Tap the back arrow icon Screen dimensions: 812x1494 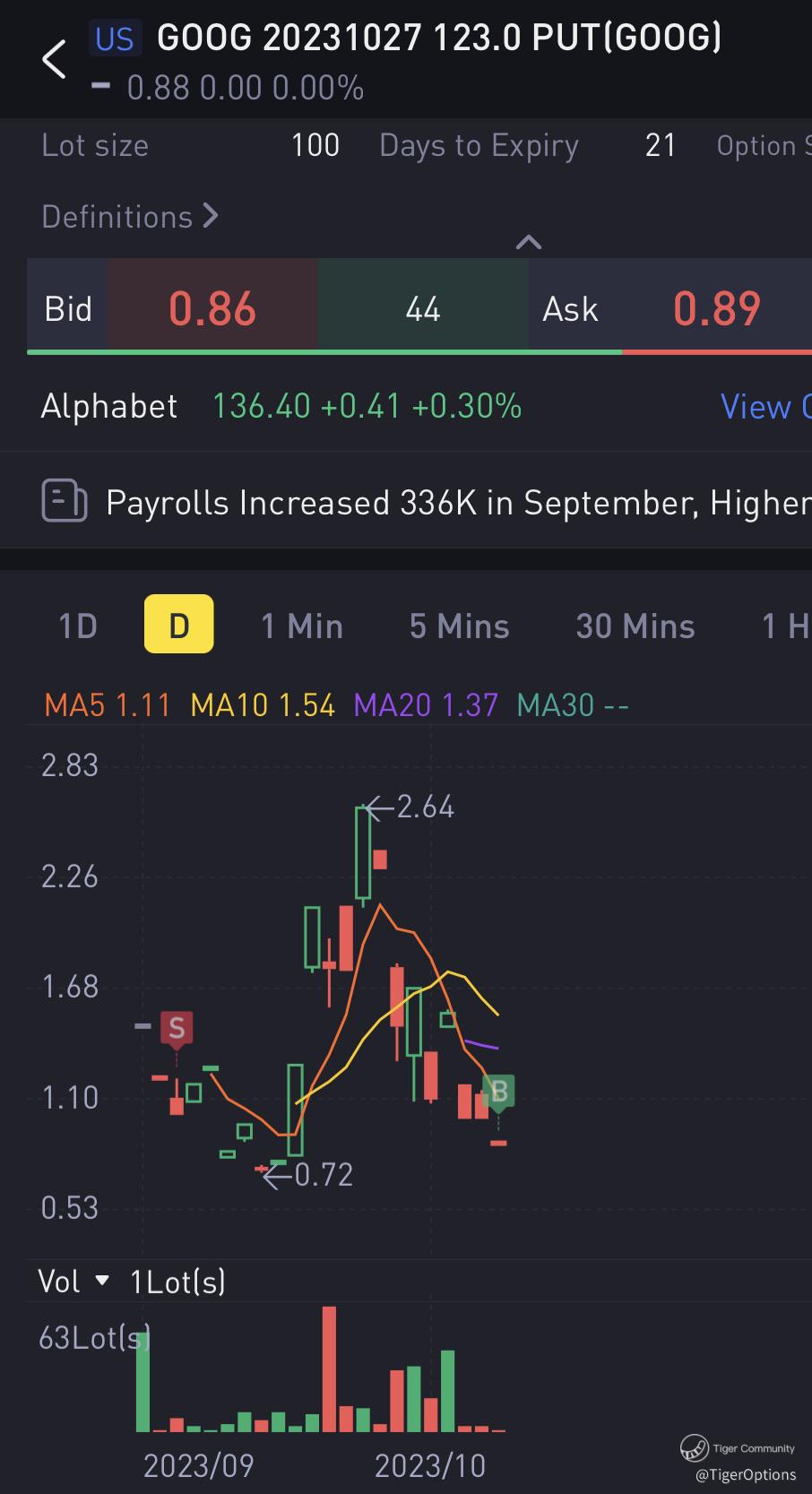click(54, 59)
